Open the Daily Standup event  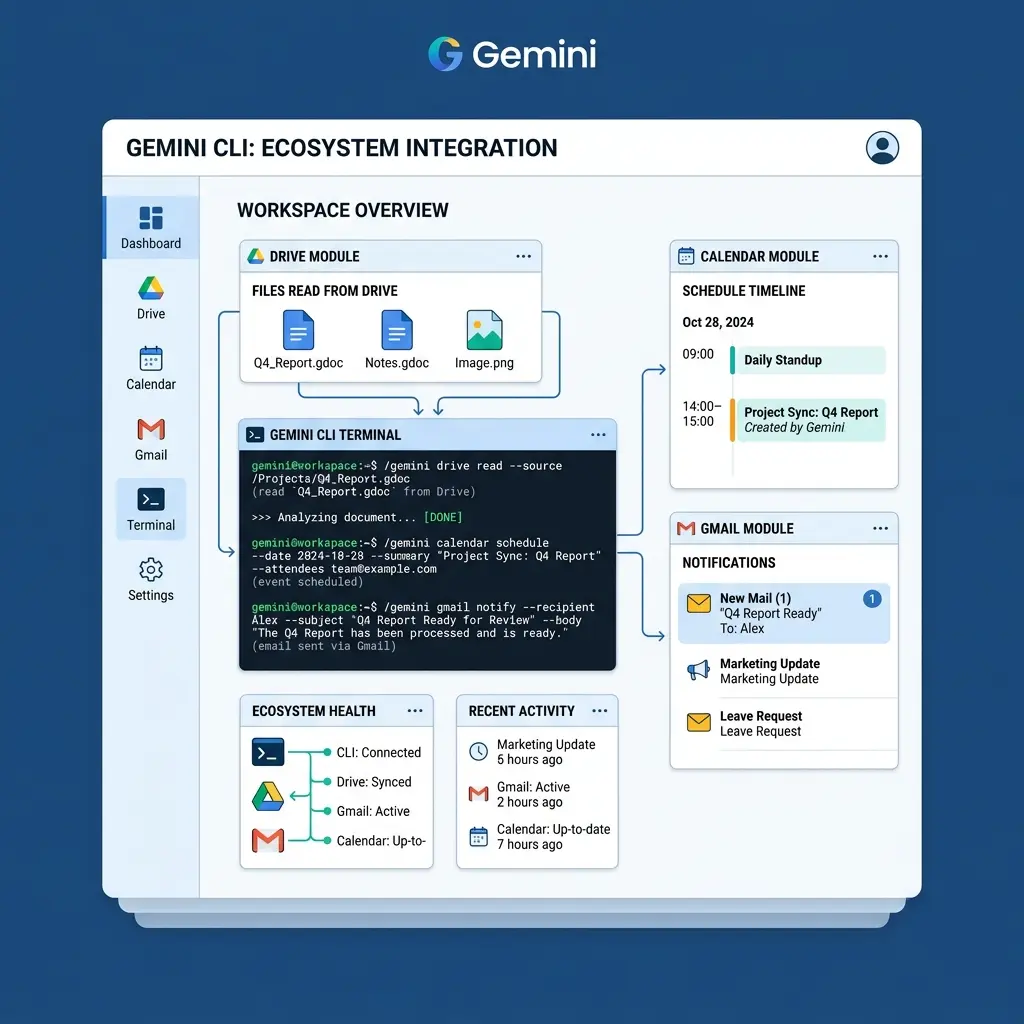pos(808,360)
